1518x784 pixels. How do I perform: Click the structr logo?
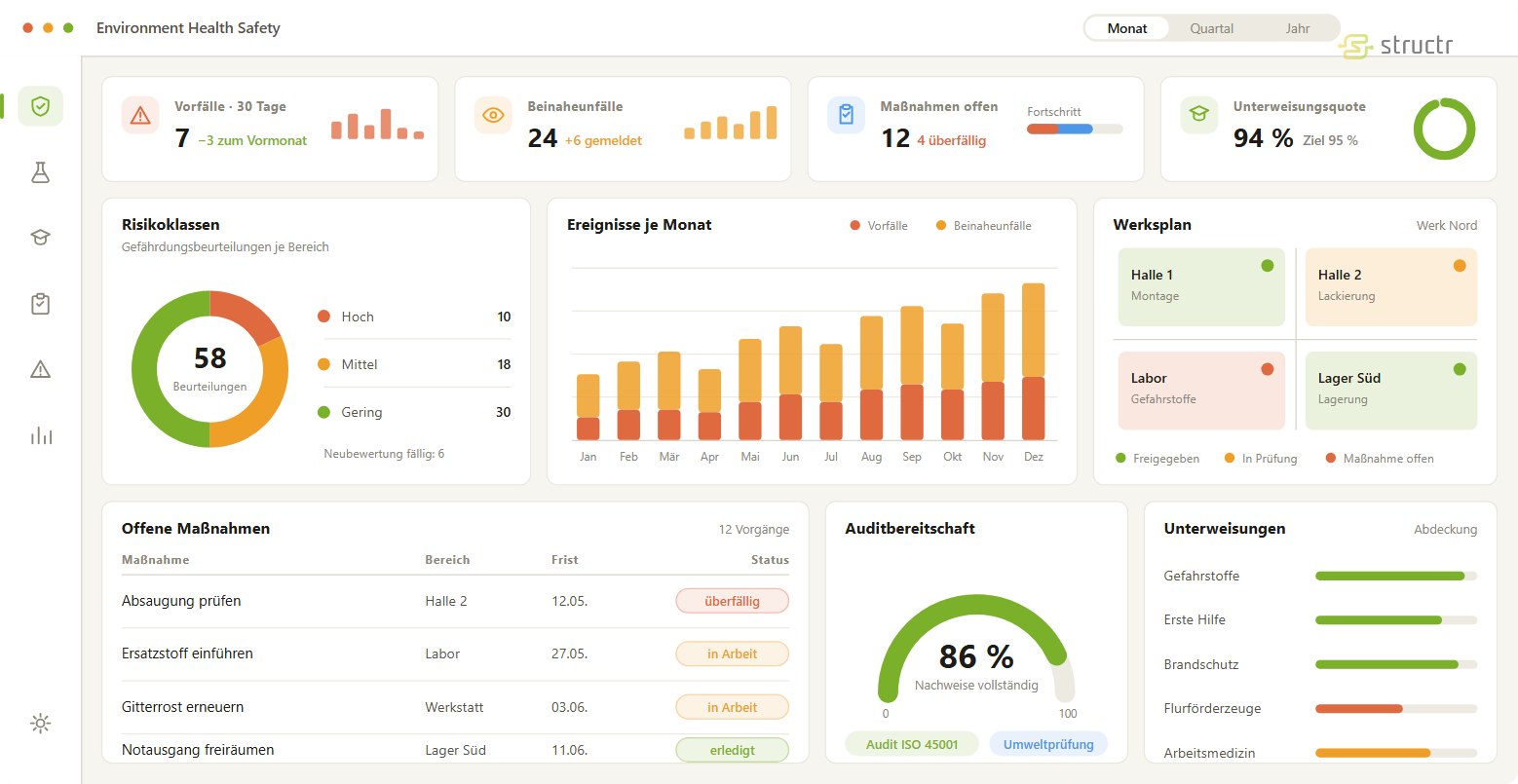pos(1395,46)
